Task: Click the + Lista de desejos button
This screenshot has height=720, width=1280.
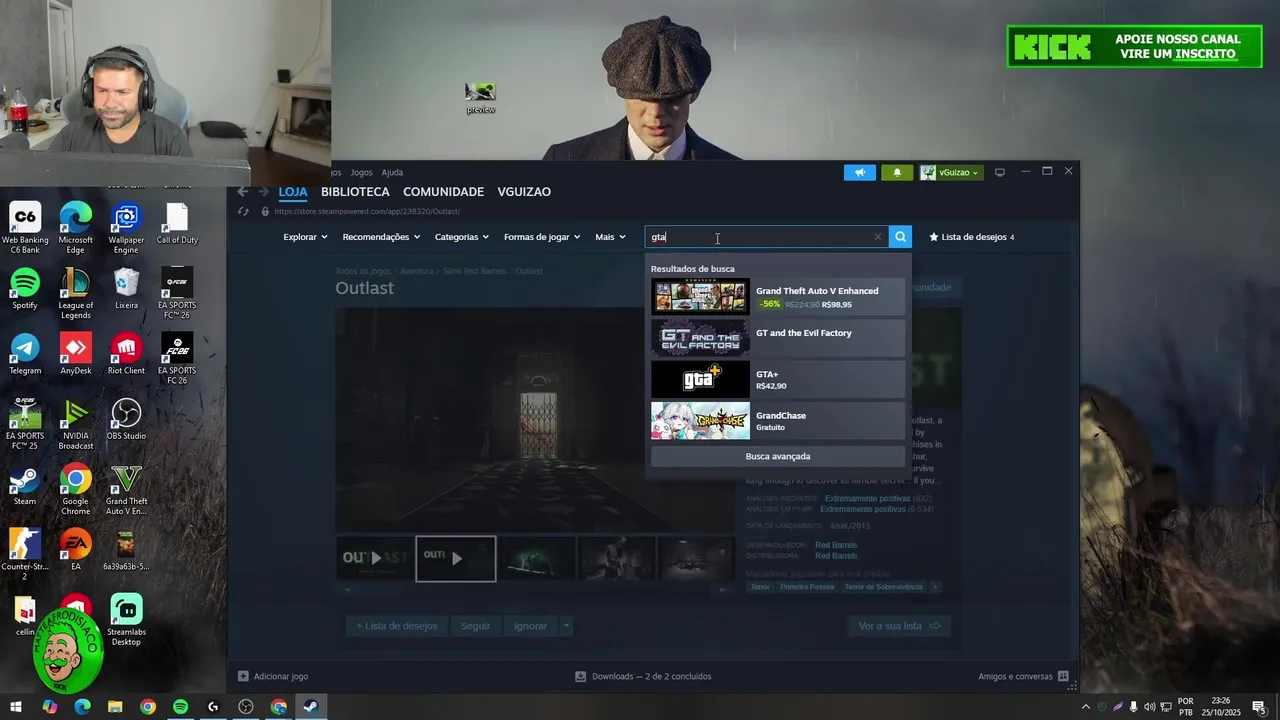Action: coord(397,626)
